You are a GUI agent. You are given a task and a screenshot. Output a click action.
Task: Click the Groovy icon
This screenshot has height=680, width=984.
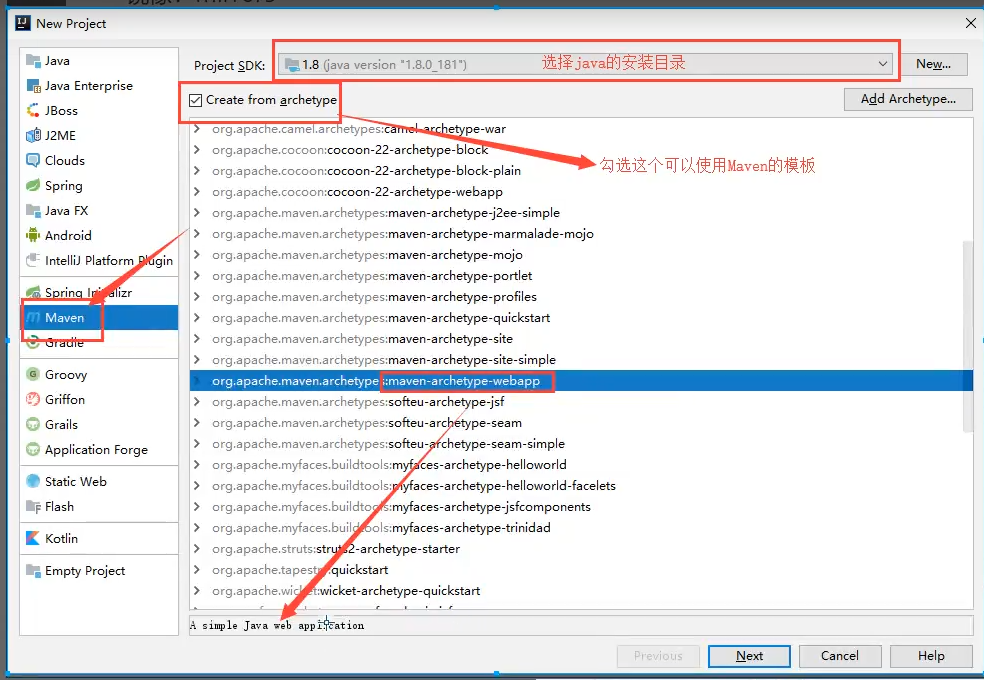click(33, 375)
